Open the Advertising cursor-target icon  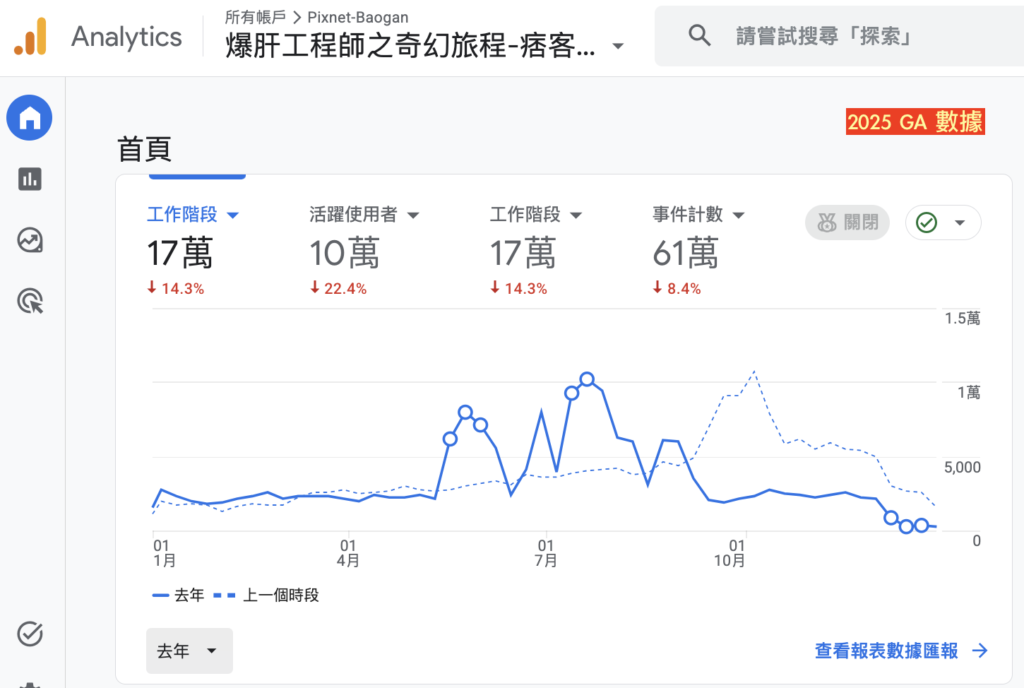(x=29, y=302)
